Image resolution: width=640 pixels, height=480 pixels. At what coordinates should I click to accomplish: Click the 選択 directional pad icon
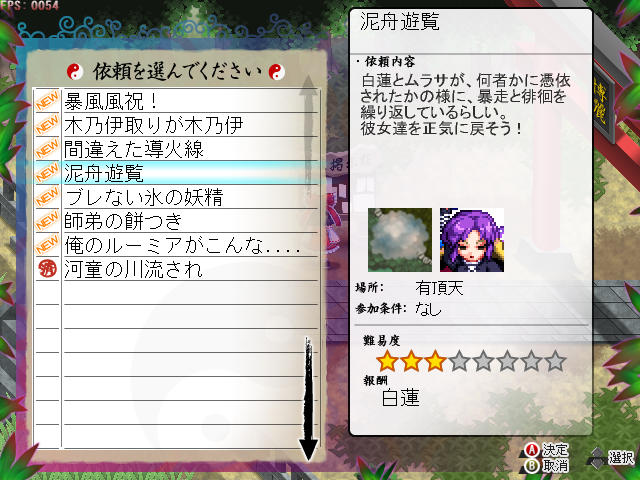tap(597, 458)
